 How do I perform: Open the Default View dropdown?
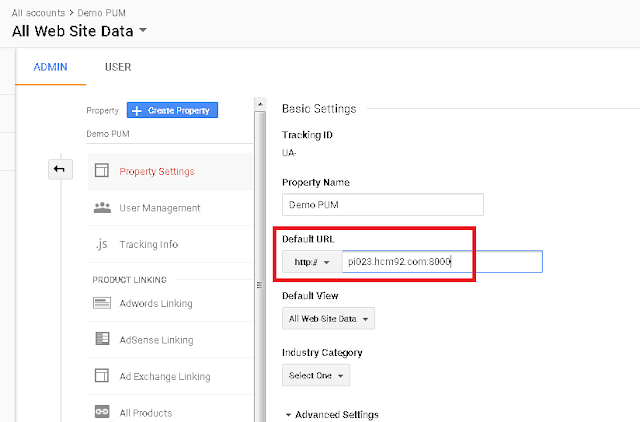click(329, 319)
